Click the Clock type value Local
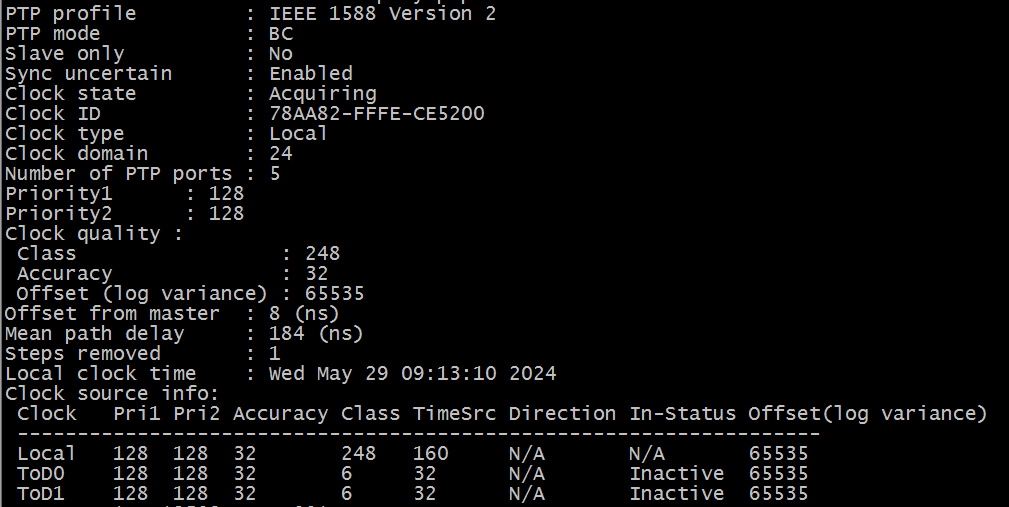Image resolution: width=1009 pixels, height=507 pixels. click(298, 133)
